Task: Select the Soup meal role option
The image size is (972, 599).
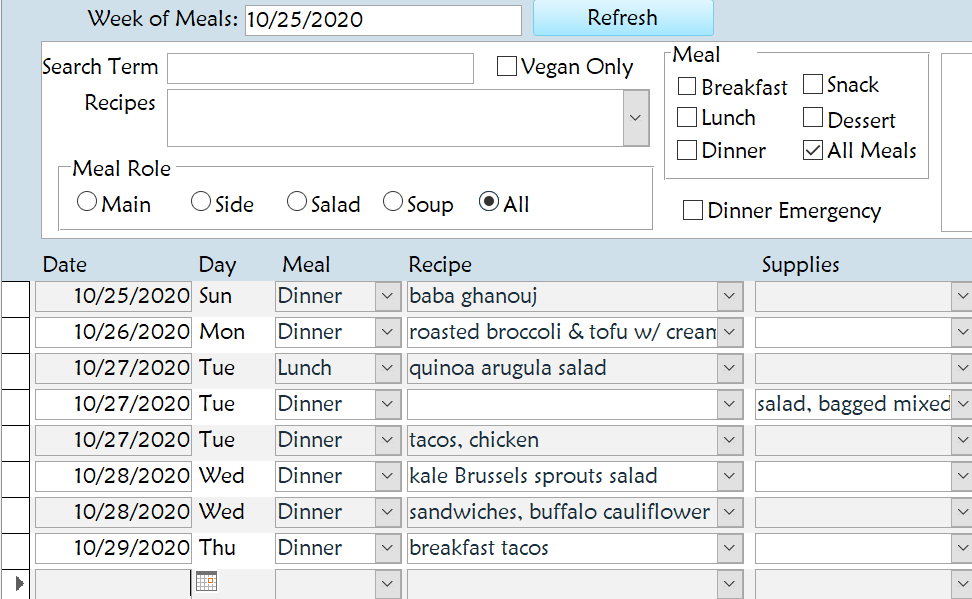Action: pyautogui.click(x=393, y=203)
